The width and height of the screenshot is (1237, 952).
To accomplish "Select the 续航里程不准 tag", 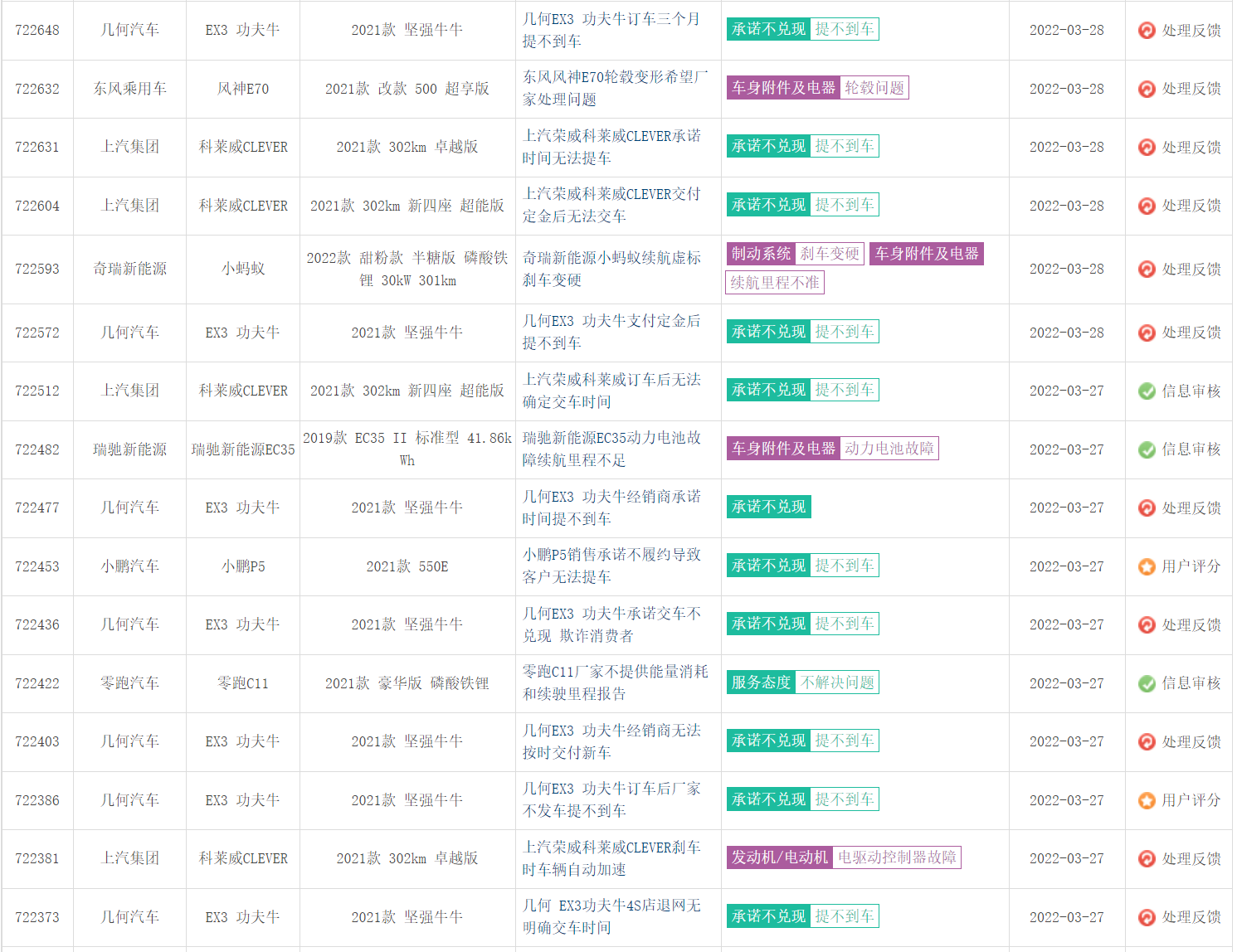I will (x=775, y=283).
